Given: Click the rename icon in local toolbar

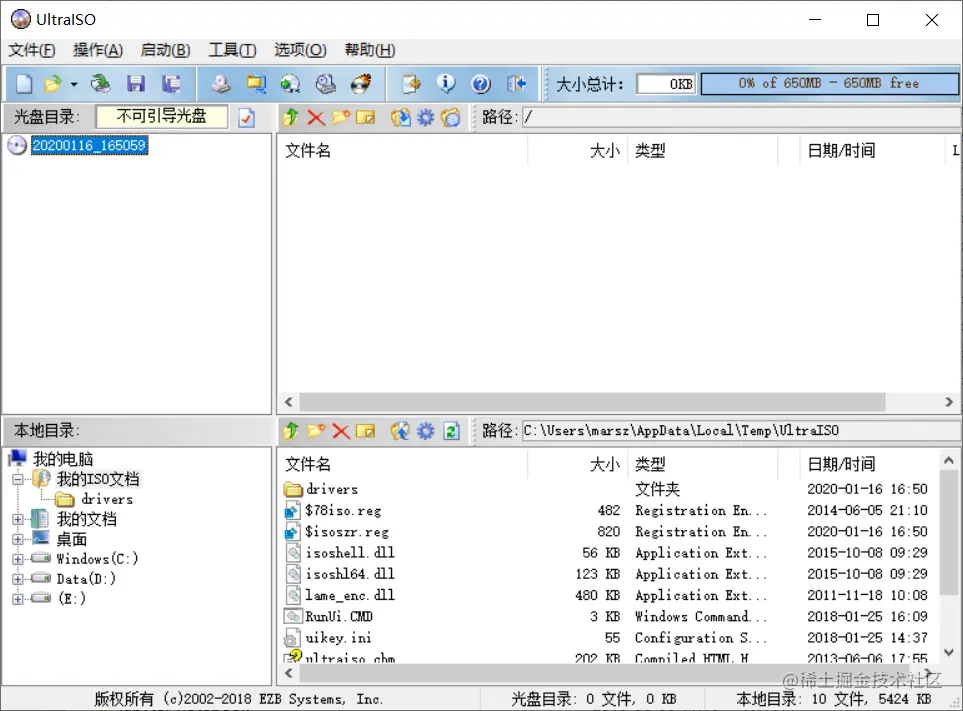Looking at the screenshot, I should [365, 431].
